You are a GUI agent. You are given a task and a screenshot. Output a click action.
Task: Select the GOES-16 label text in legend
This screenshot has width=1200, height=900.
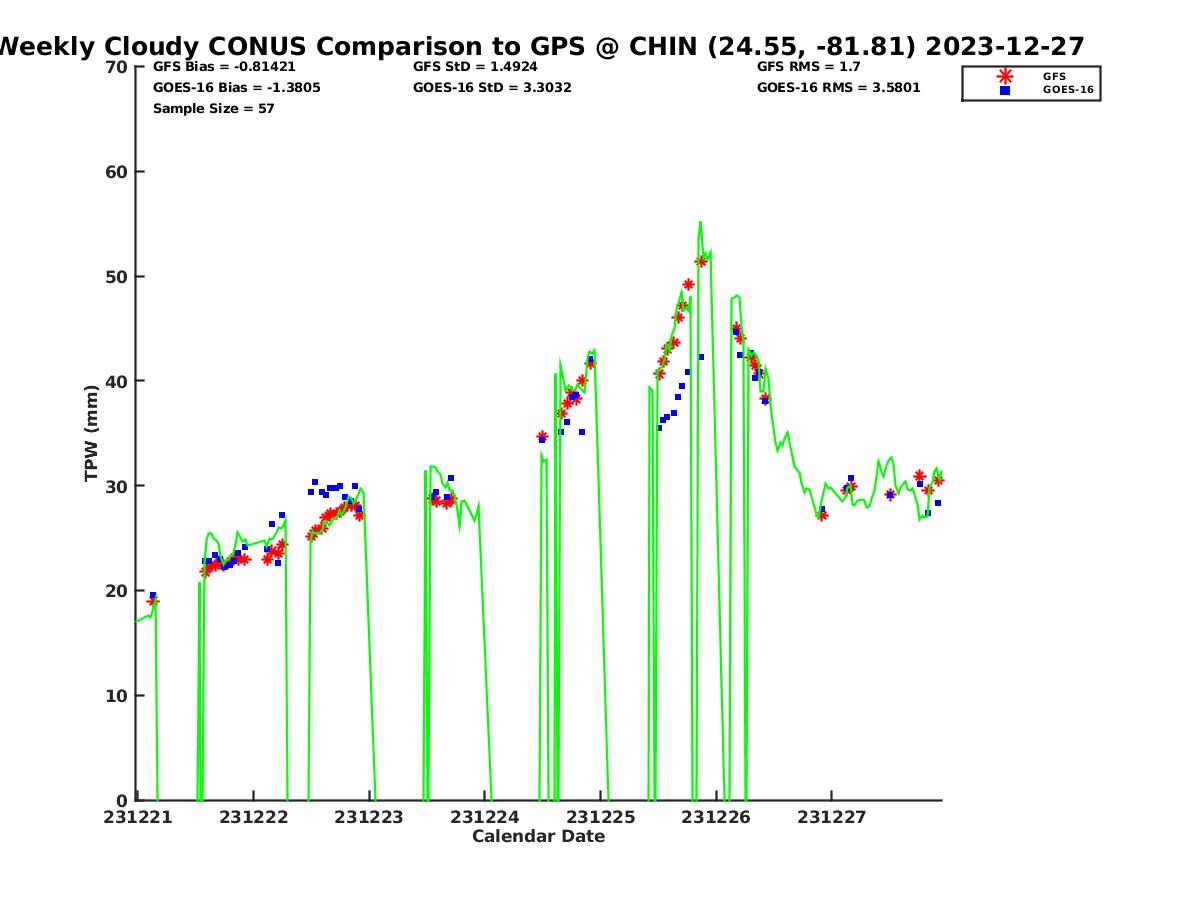click(x=1068, y=90)
